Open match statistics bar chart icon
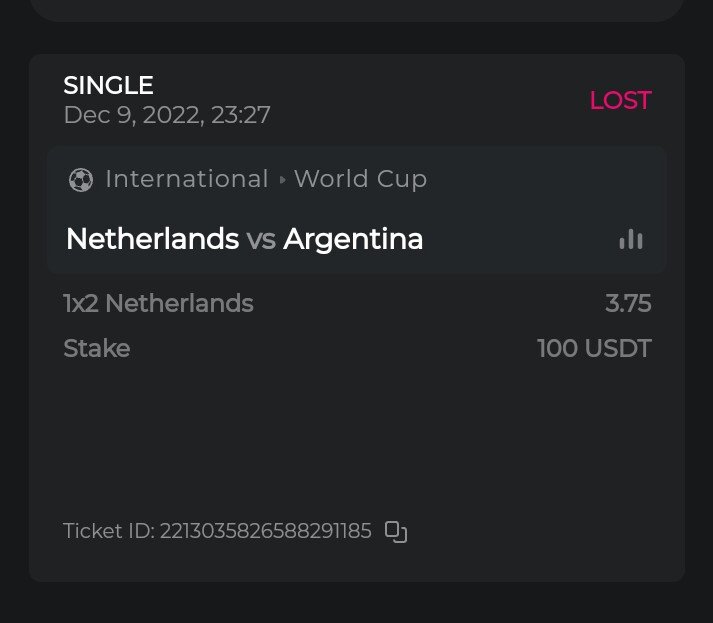The height and width of the screenshot is (623, 713). [630, 239]
